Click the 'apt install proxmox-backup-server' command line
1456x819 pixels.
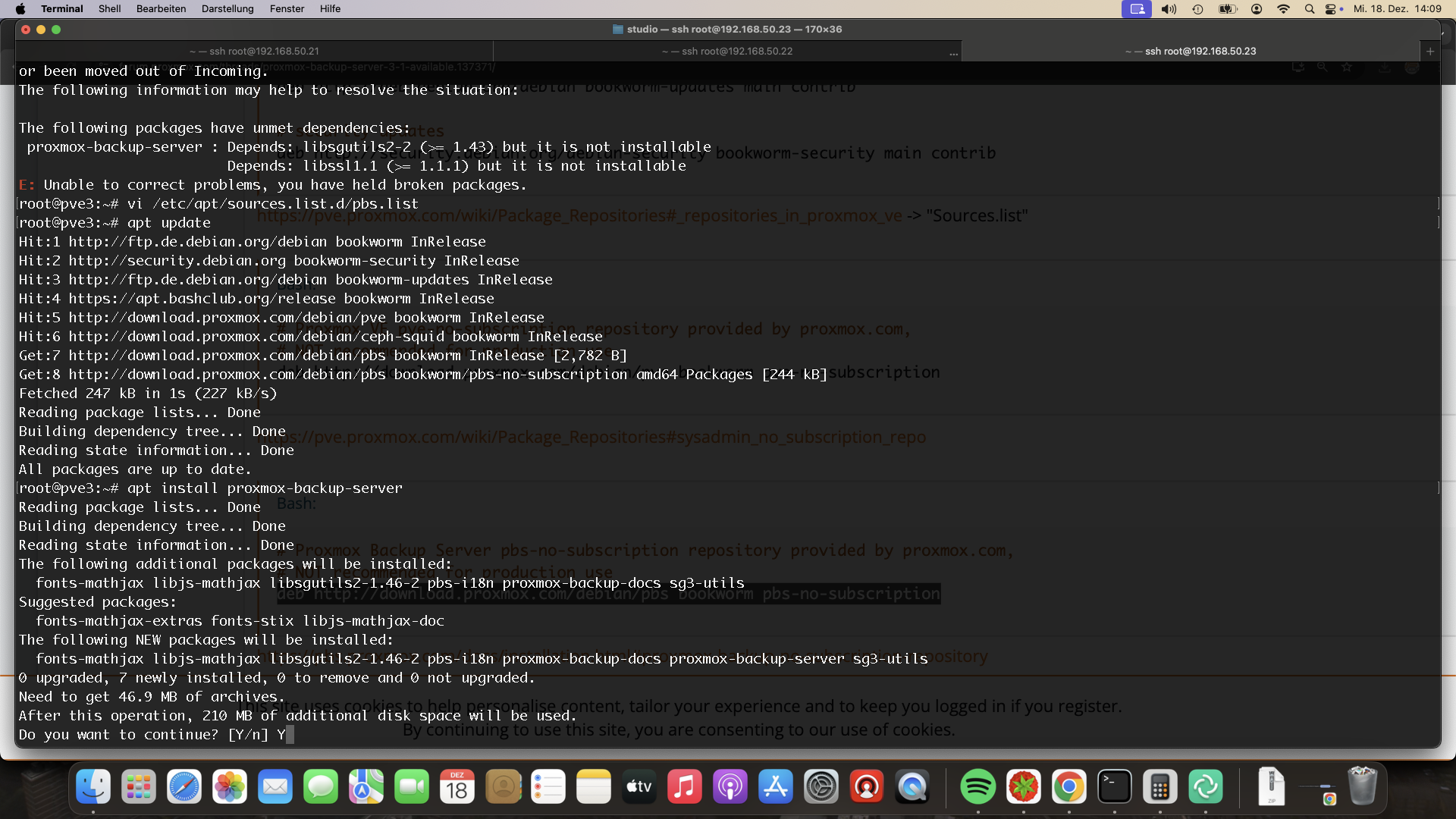pyautogui.click(x=211, y=488)
